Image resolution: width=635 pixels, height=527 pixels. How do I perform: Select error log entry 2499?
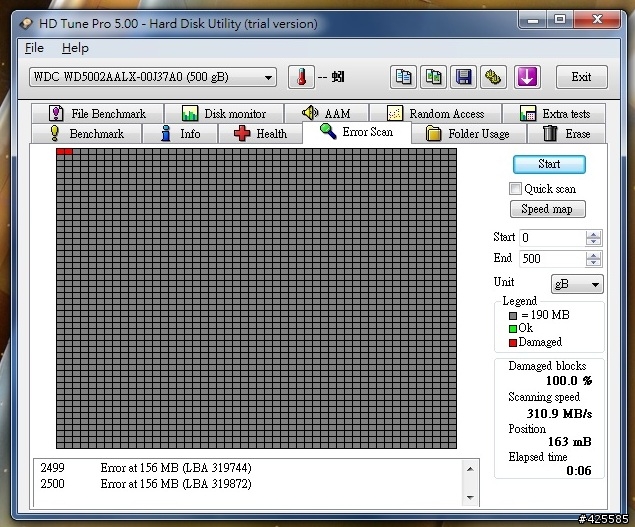point(248,468)
